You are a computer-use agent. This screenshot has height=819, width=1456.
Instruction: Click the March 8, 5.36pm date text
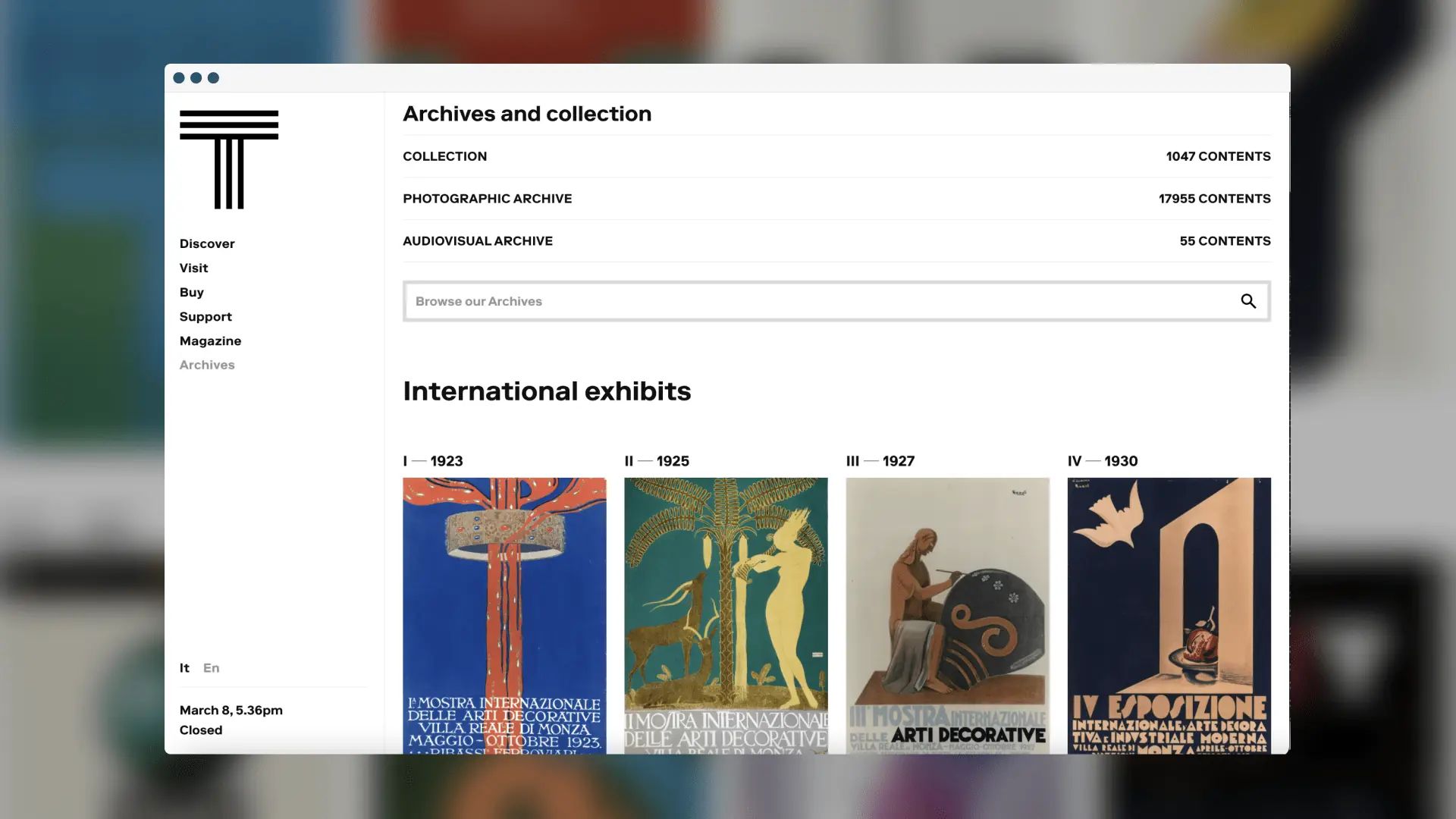231,711
